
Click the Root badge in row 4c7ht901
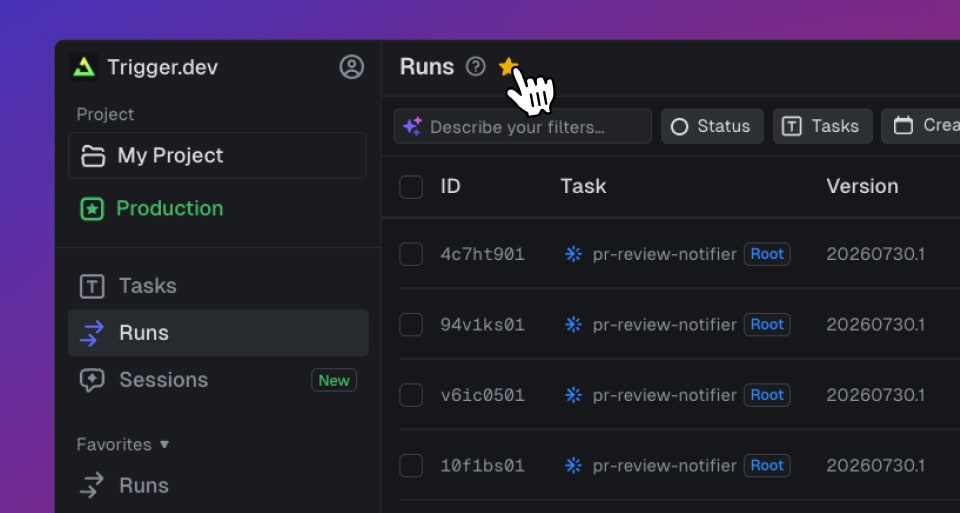point(767,254)
